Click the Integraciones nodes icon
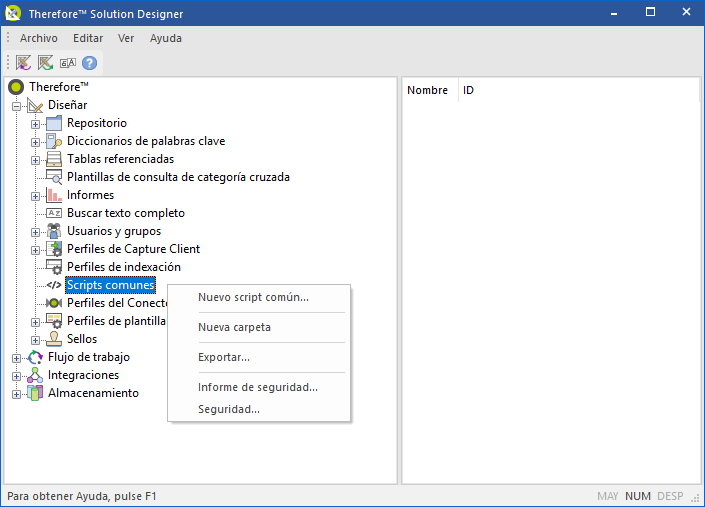This screenshot has width=705, height=507. pos(35,375)
